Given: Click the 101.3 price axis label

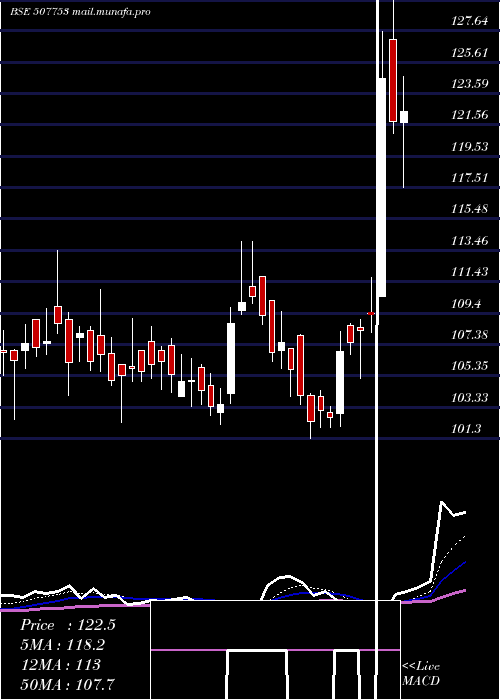Looking at the screenshot, I should click(x=467, y=429).
